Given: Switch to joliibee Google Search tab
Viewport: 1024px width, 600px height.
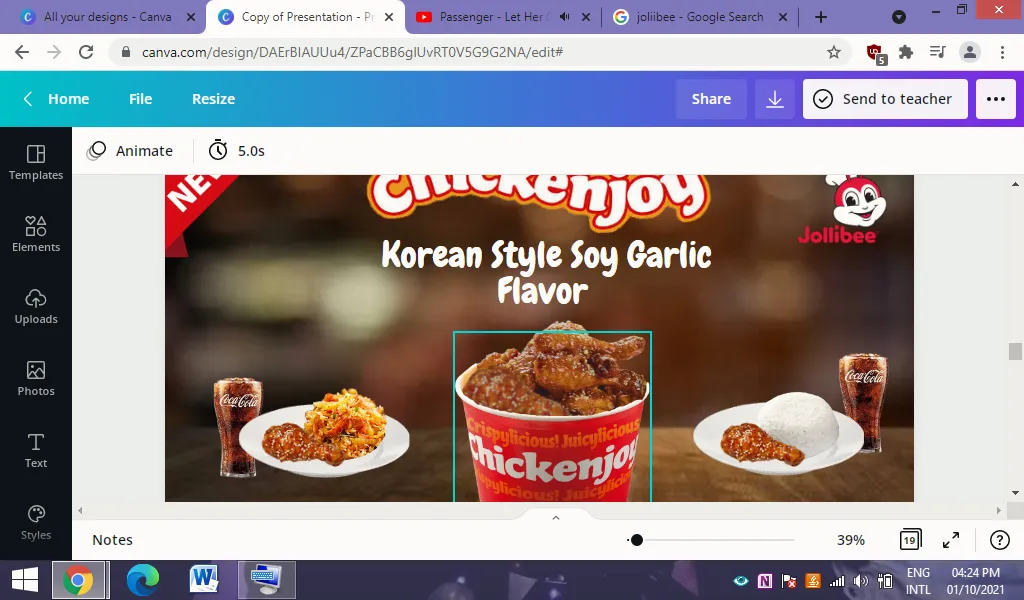Looking at the screenshot, I should (x=699, y=17).
